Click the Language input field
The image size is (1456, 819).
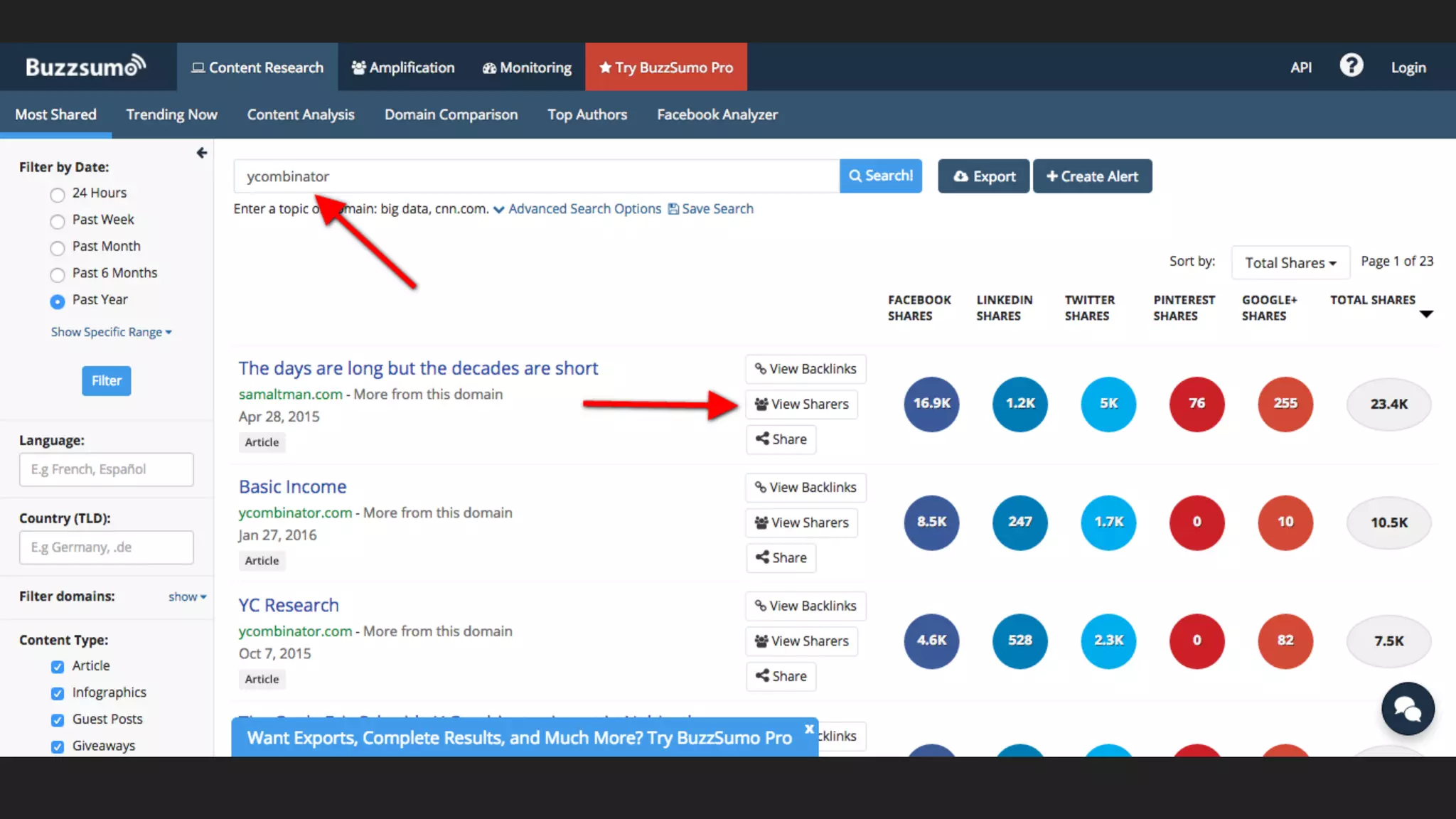[x=107, y=469]
